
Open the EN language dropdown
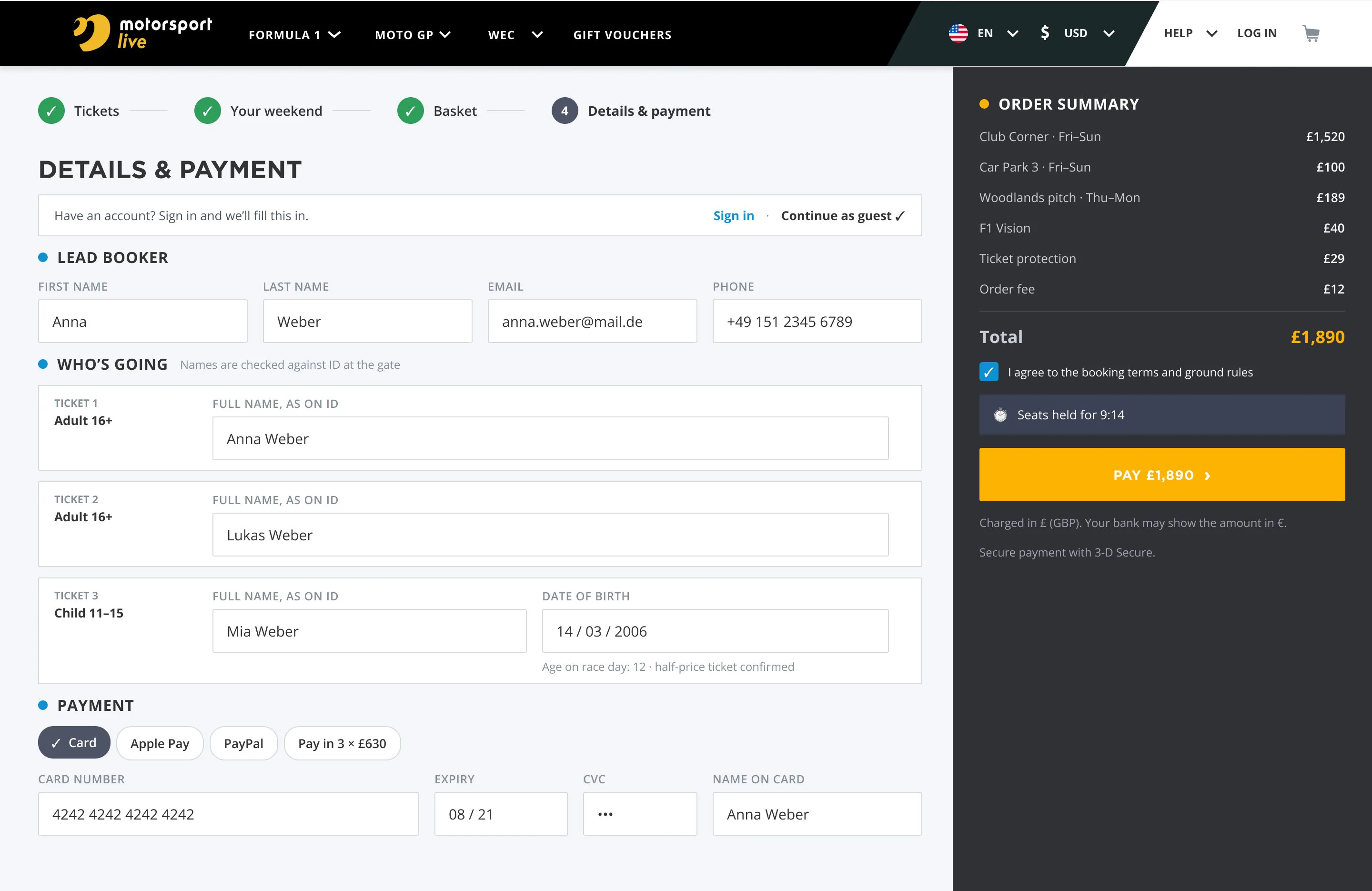coord(998,33)
